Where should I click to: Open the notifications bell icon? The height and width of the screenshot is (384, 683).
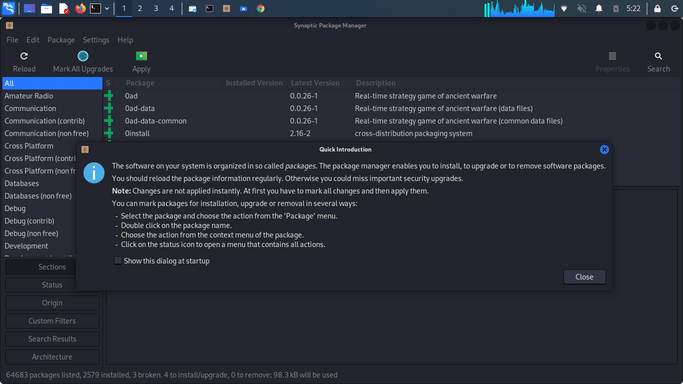599,8
